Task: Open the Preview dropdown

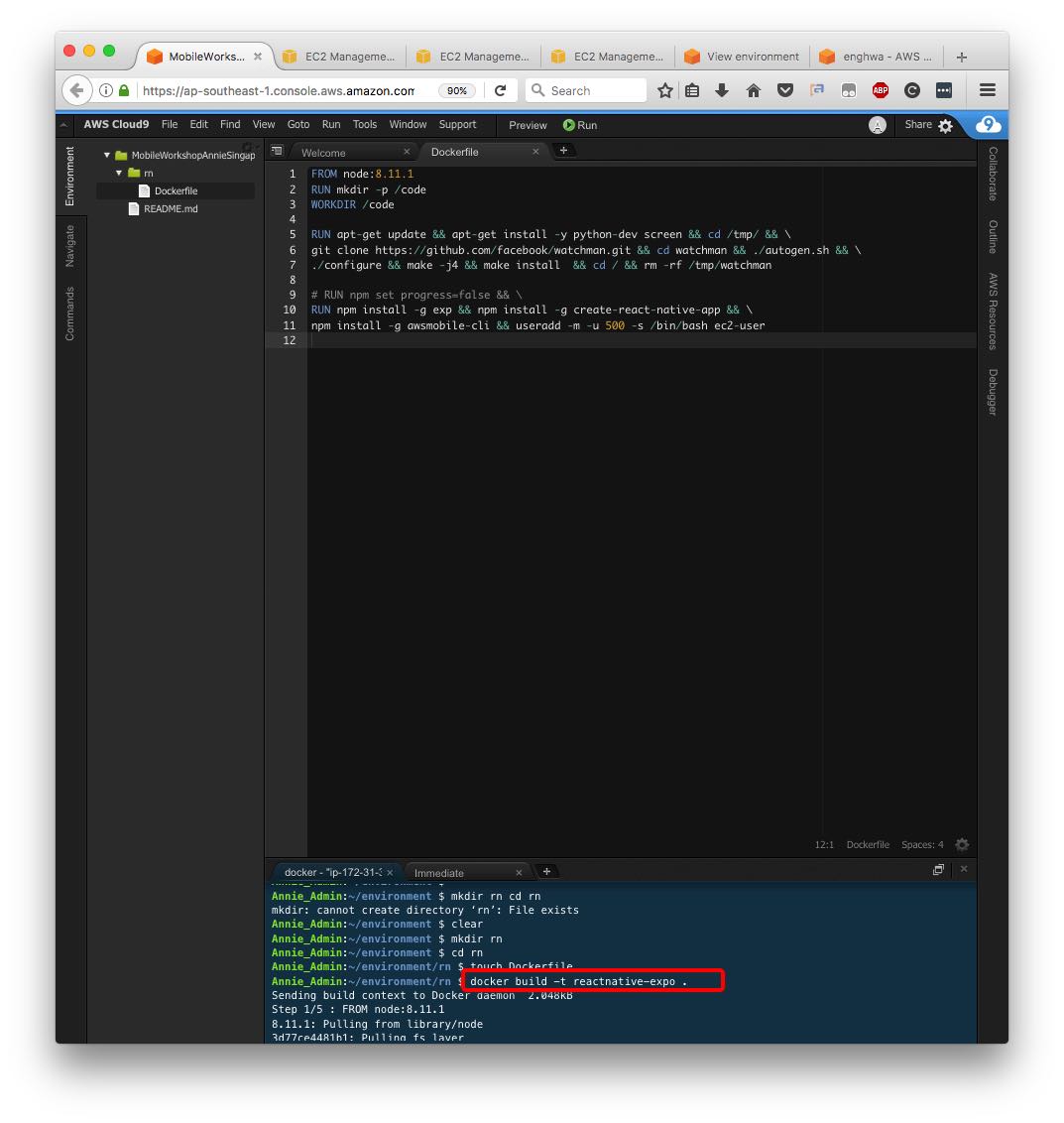Action: tap(528, 125)
